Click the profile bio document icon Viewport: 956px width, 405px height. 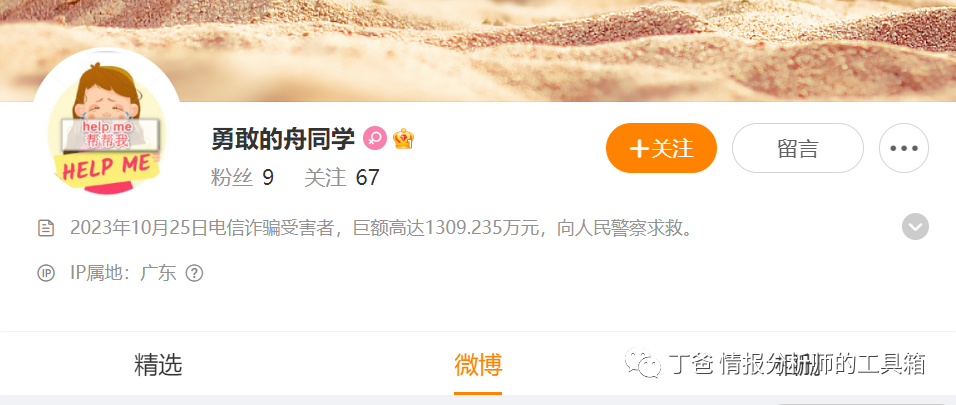point(46,228)
